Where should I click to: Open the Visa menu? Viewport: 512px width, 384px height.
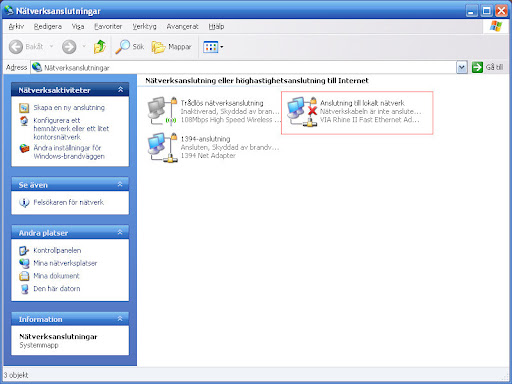[78, 26]
